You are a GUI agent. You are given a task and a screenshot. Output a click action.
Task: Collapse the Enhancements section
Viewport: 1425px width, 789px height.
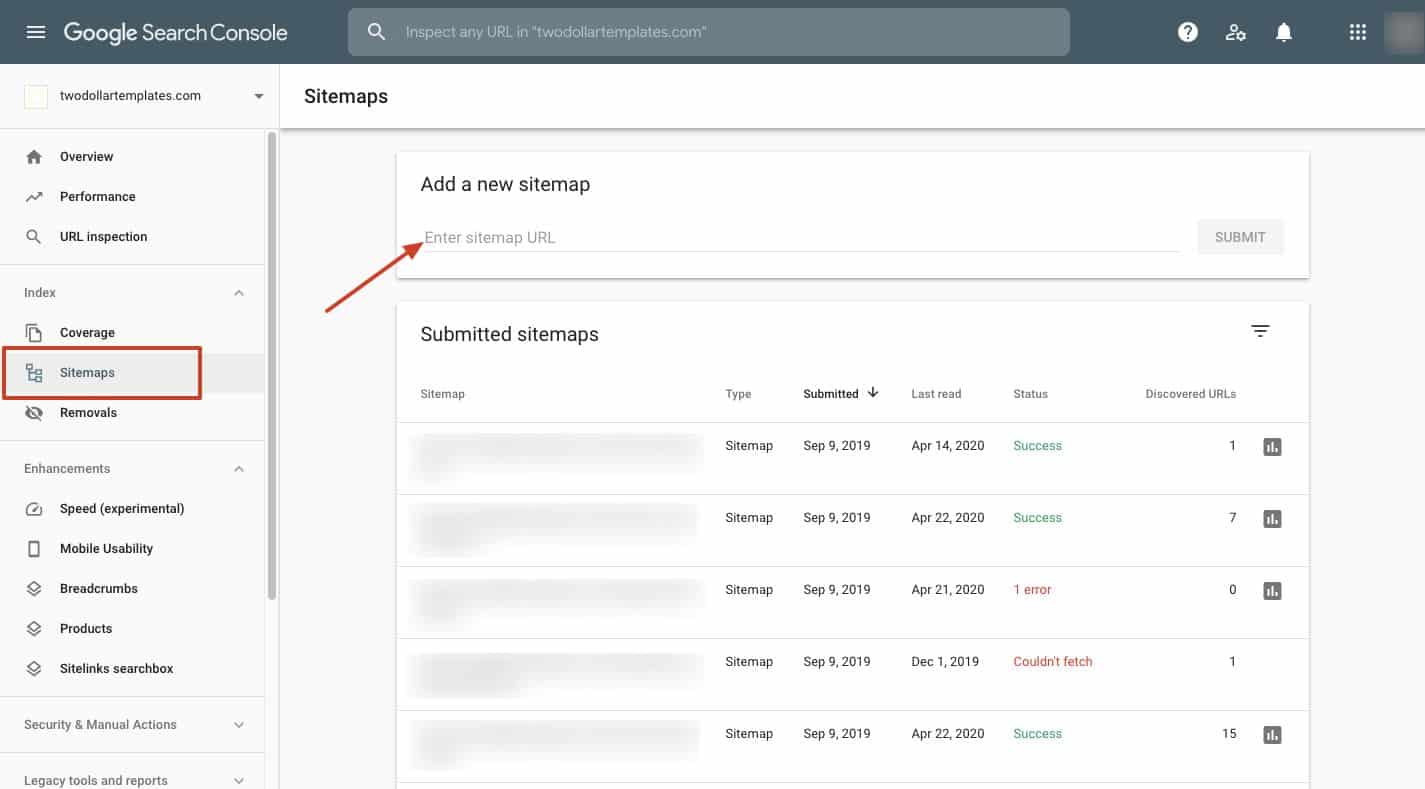[238, 469]
